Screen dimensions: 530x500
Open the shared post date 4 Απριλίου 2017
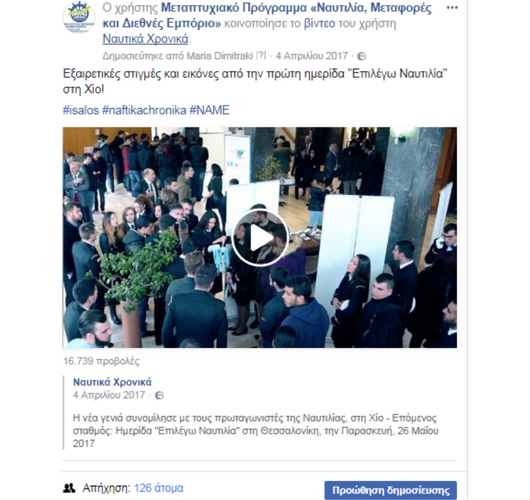[109, 395]
